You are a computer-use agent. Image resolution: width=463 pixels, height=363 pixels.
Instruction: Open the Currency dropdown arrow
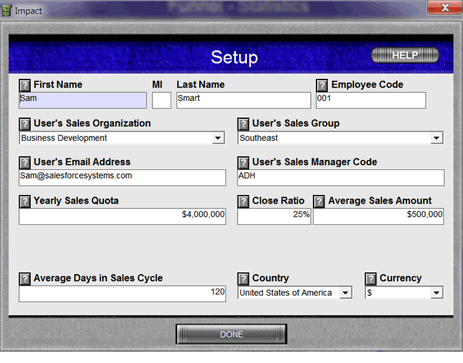click(436, 293)
